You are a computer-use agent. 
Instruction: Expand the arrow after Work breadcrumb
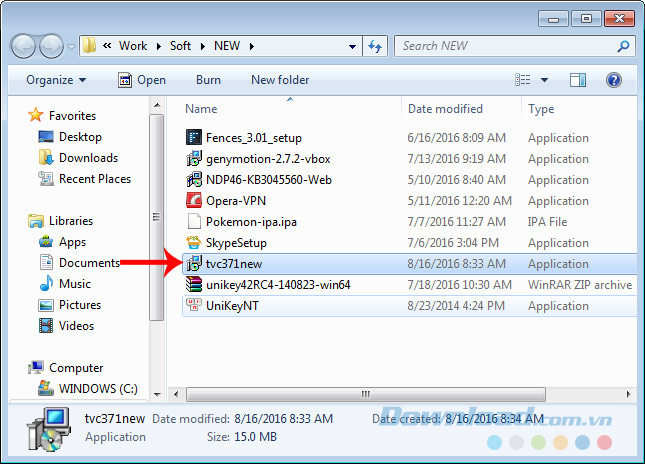coord(158,46)
